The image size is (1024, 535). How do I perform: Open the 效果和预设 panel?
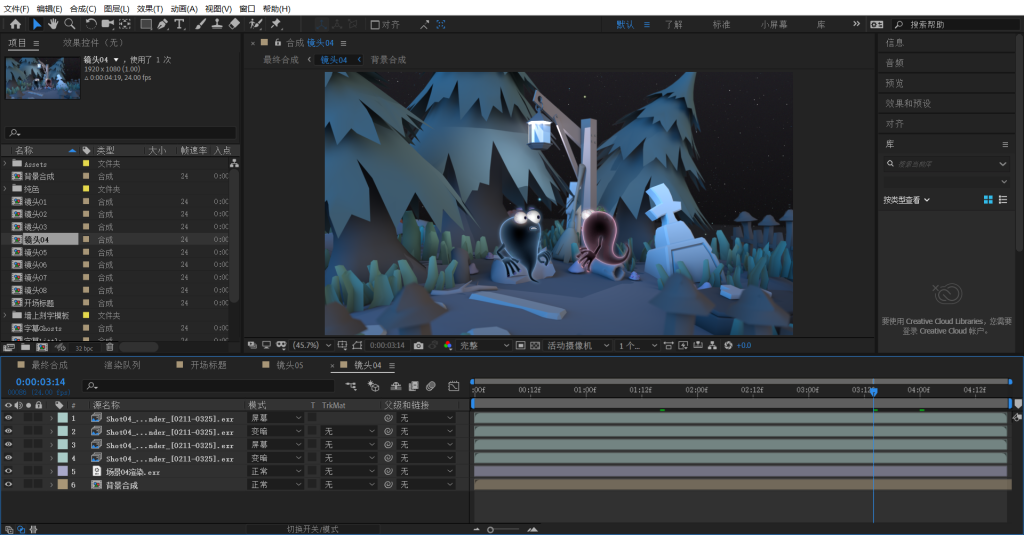click(908, 103)
